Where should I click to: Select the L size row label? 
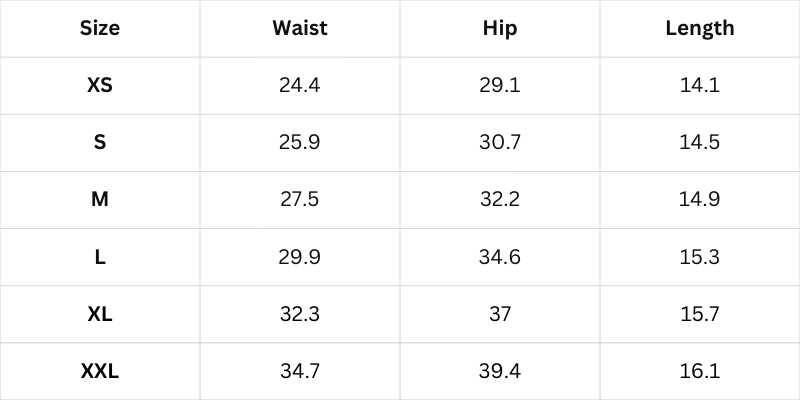coord(100,257)
